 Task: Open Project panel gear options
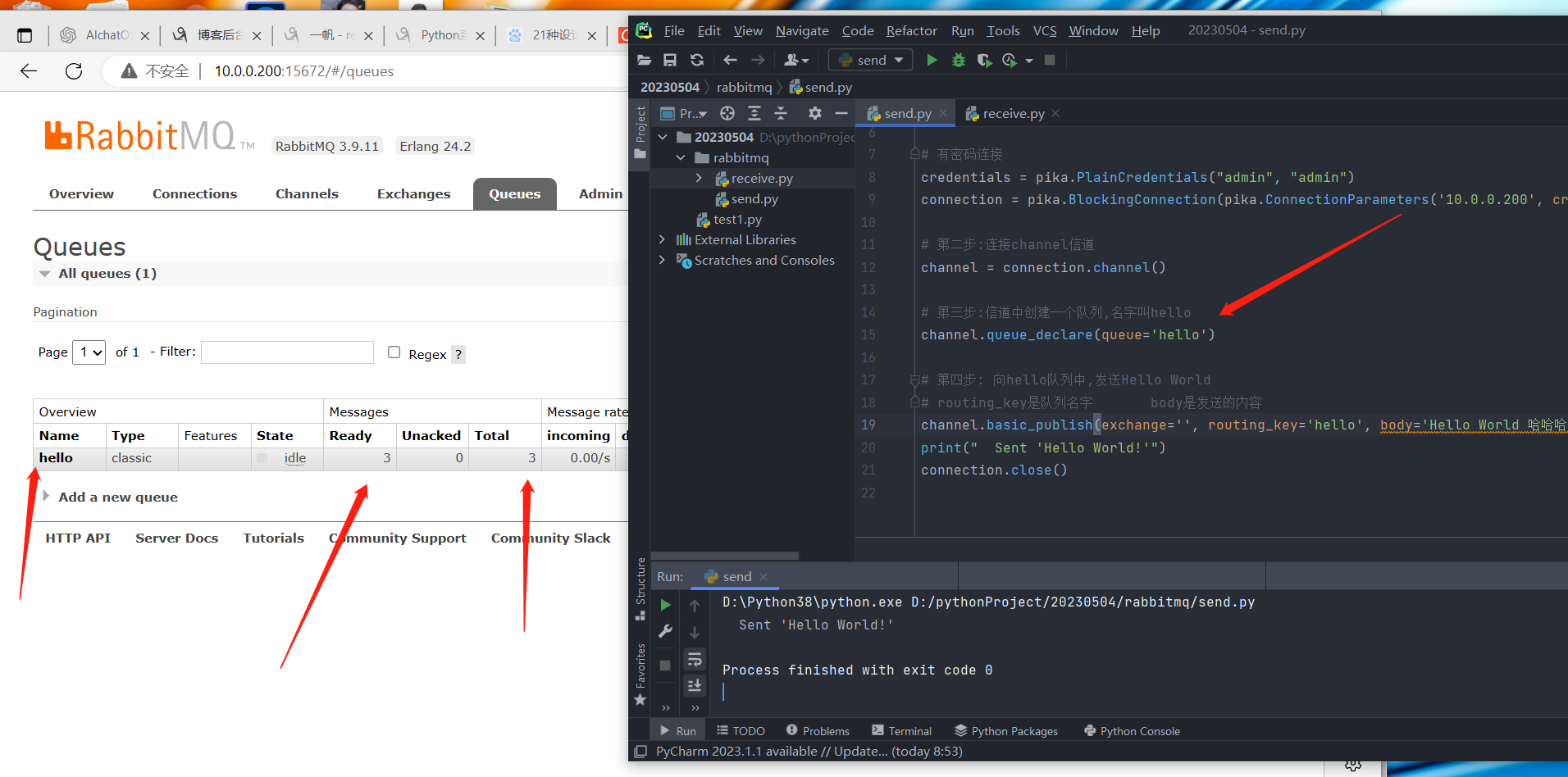click(814, 113)
